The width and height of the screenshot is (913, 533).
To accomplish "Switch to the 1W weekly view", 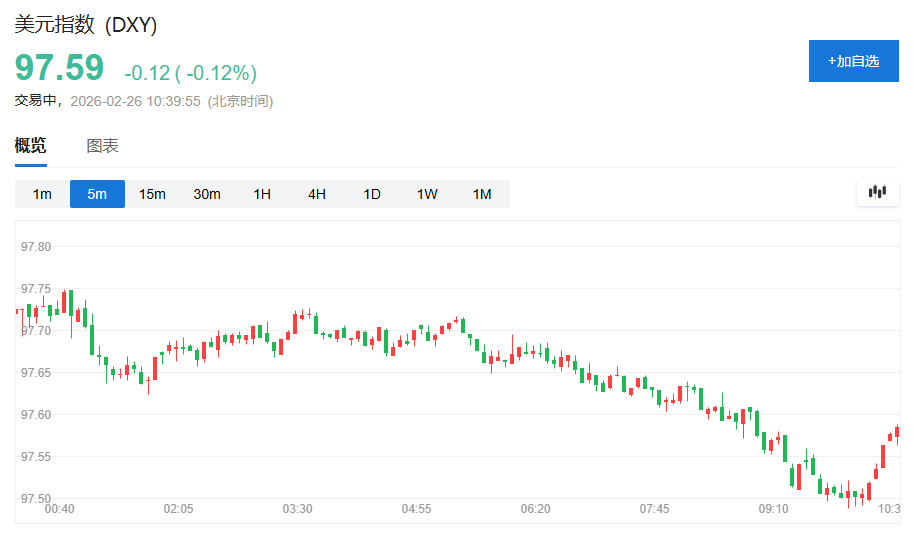I will click(x=427, y=194).
